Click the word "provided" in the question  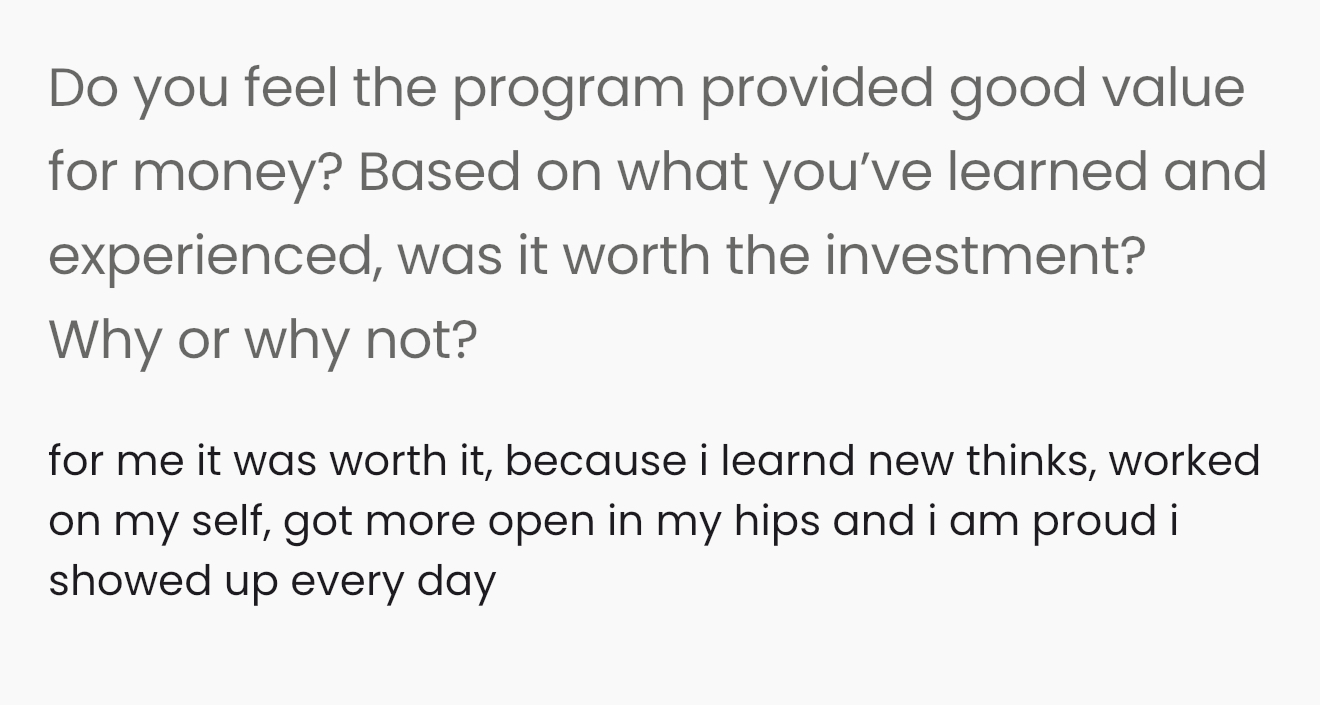coord(816,89)
